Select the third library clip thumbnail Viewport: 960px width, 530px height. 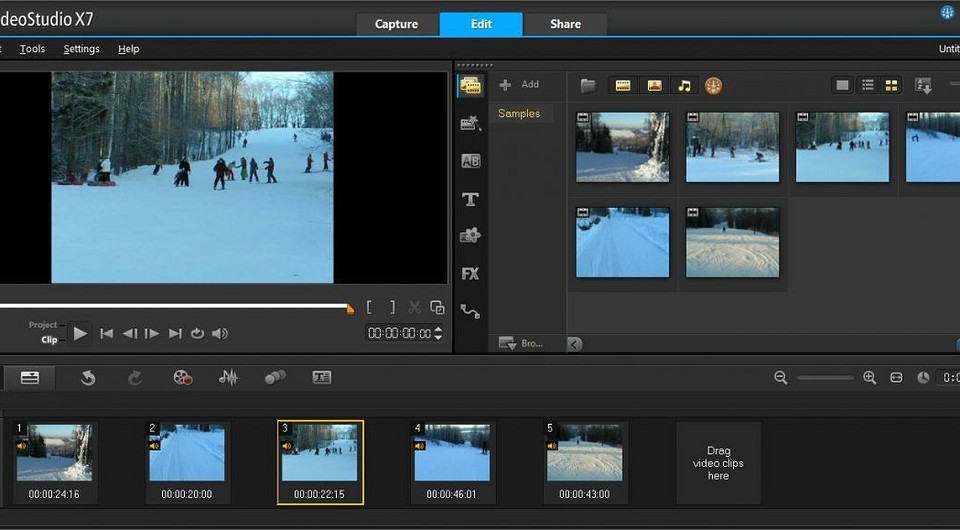[842, 147]
